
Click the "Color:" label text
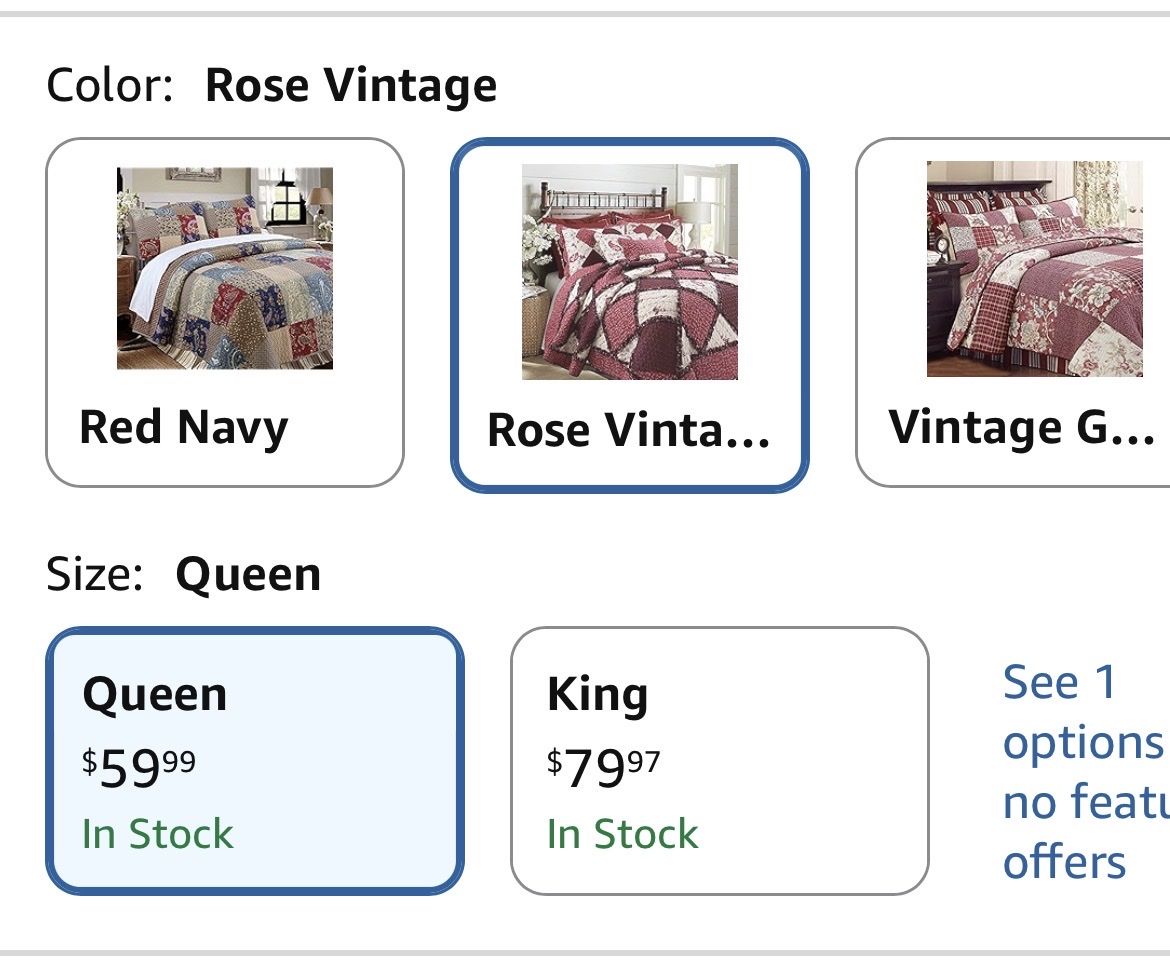click(x=110, y=85)
